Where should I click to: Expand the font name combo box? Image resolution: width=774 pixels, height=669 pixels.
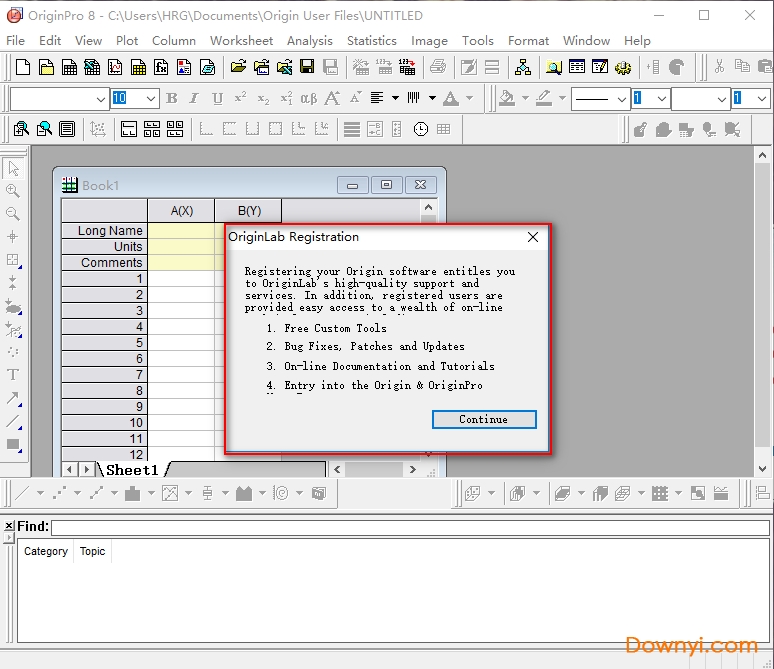[x=101, y=98]
